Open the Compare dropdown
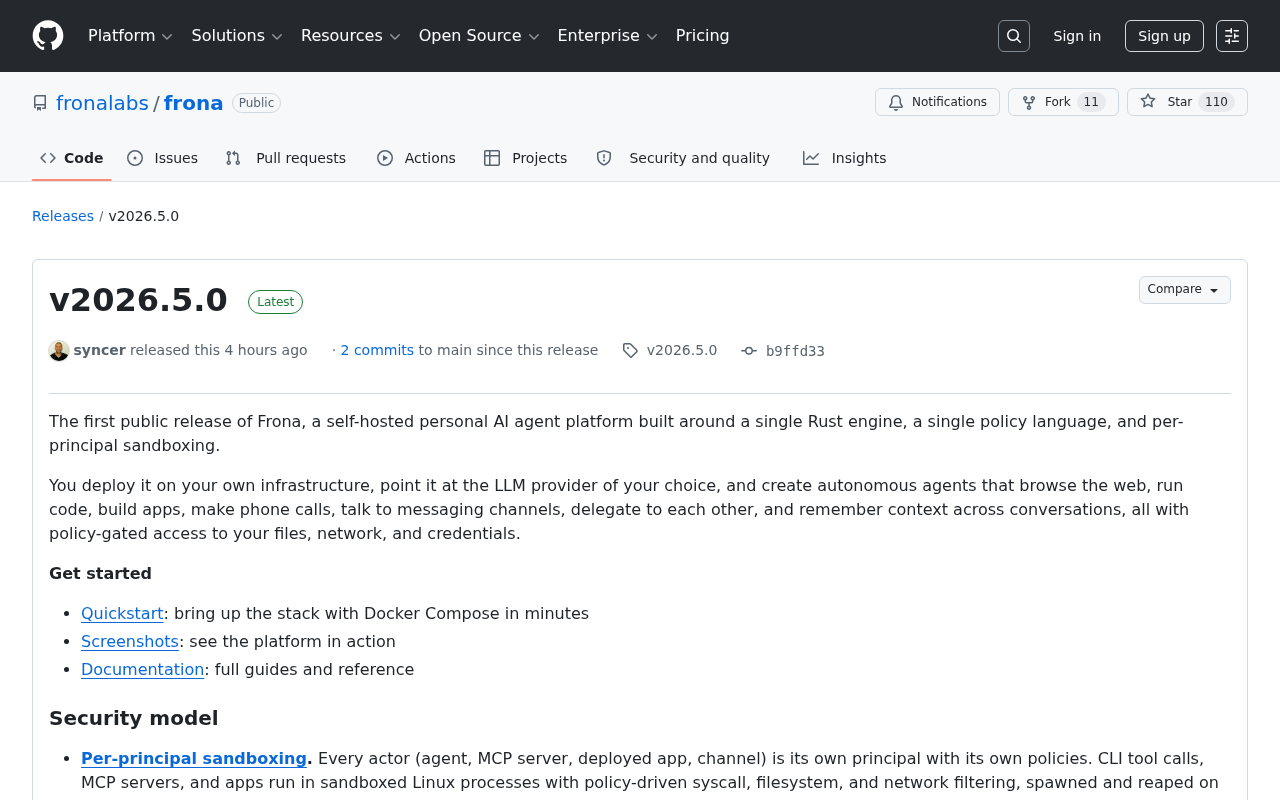The height and width of the screenshot is (800, 1280). [1185, 290]
